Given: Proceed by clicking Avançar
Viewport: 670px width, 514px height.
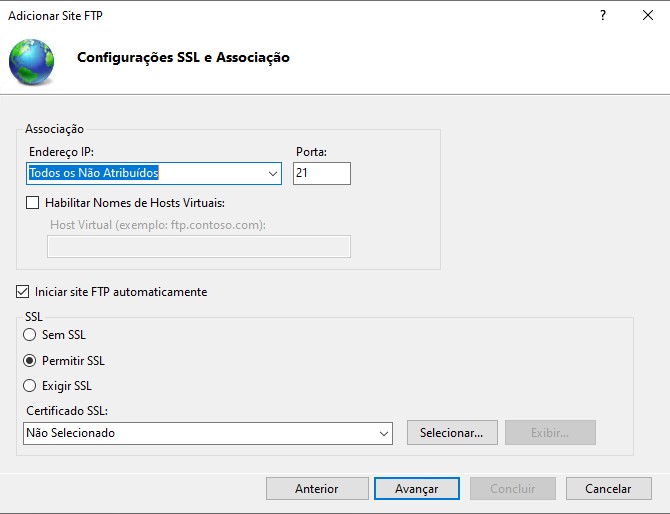Looking at the screenshot, I should click(x=416, y=489).
